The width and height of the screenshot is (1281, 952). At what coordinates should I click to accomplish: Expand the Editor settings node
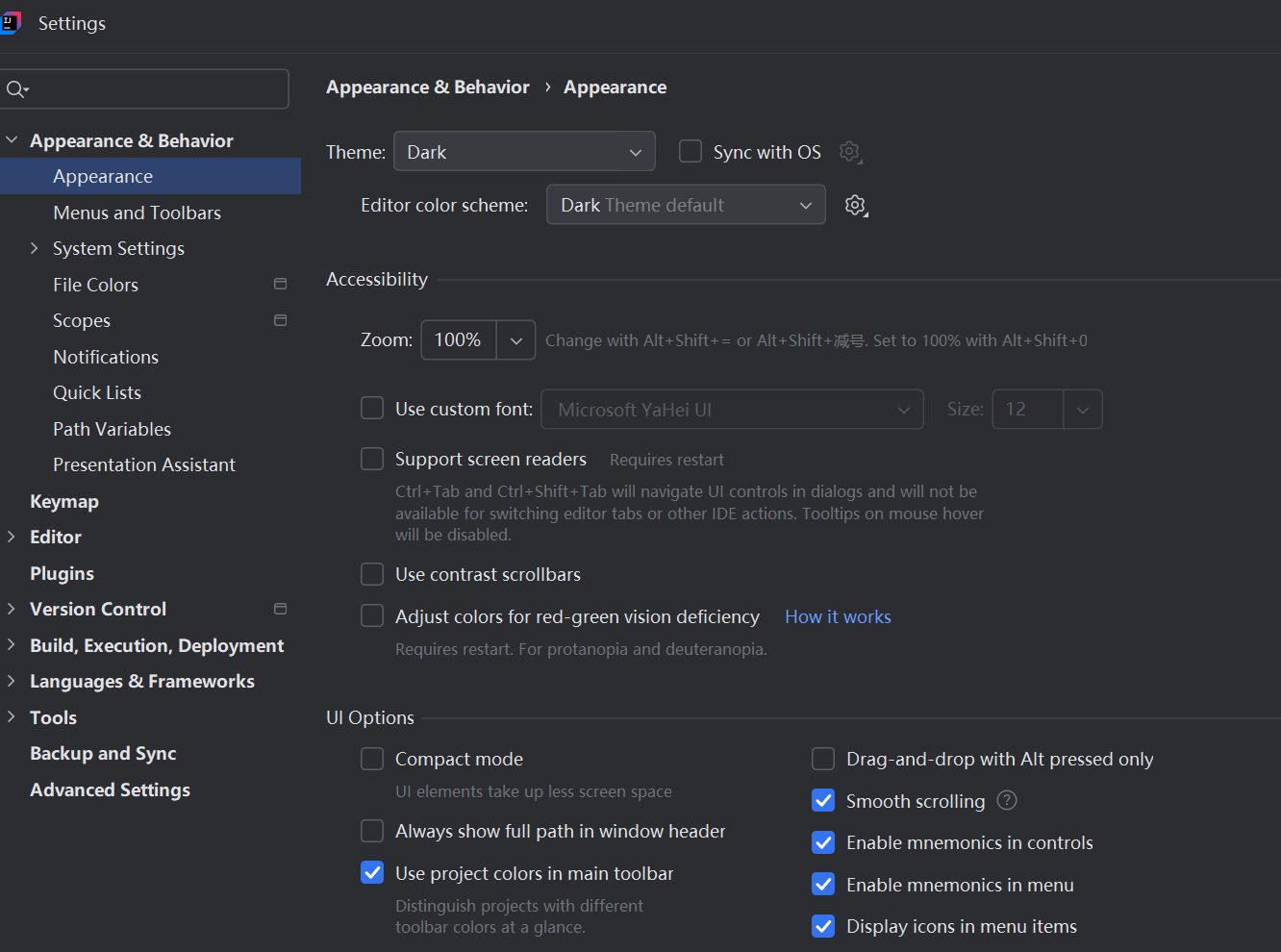point(12,537)
